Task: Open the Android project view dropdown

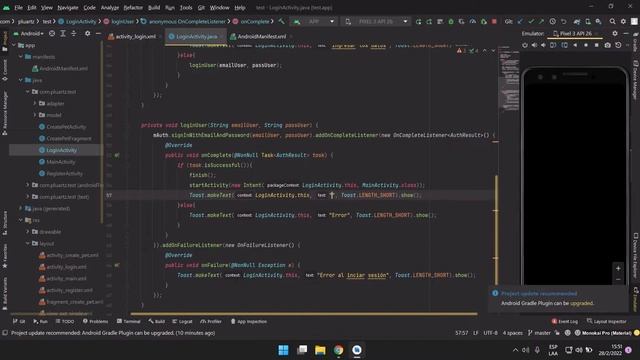Action: [x=29, y=33]
